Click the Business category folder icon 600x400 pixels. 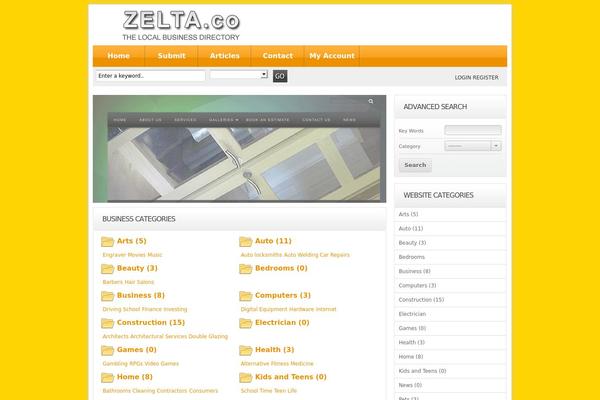(108, 296)
